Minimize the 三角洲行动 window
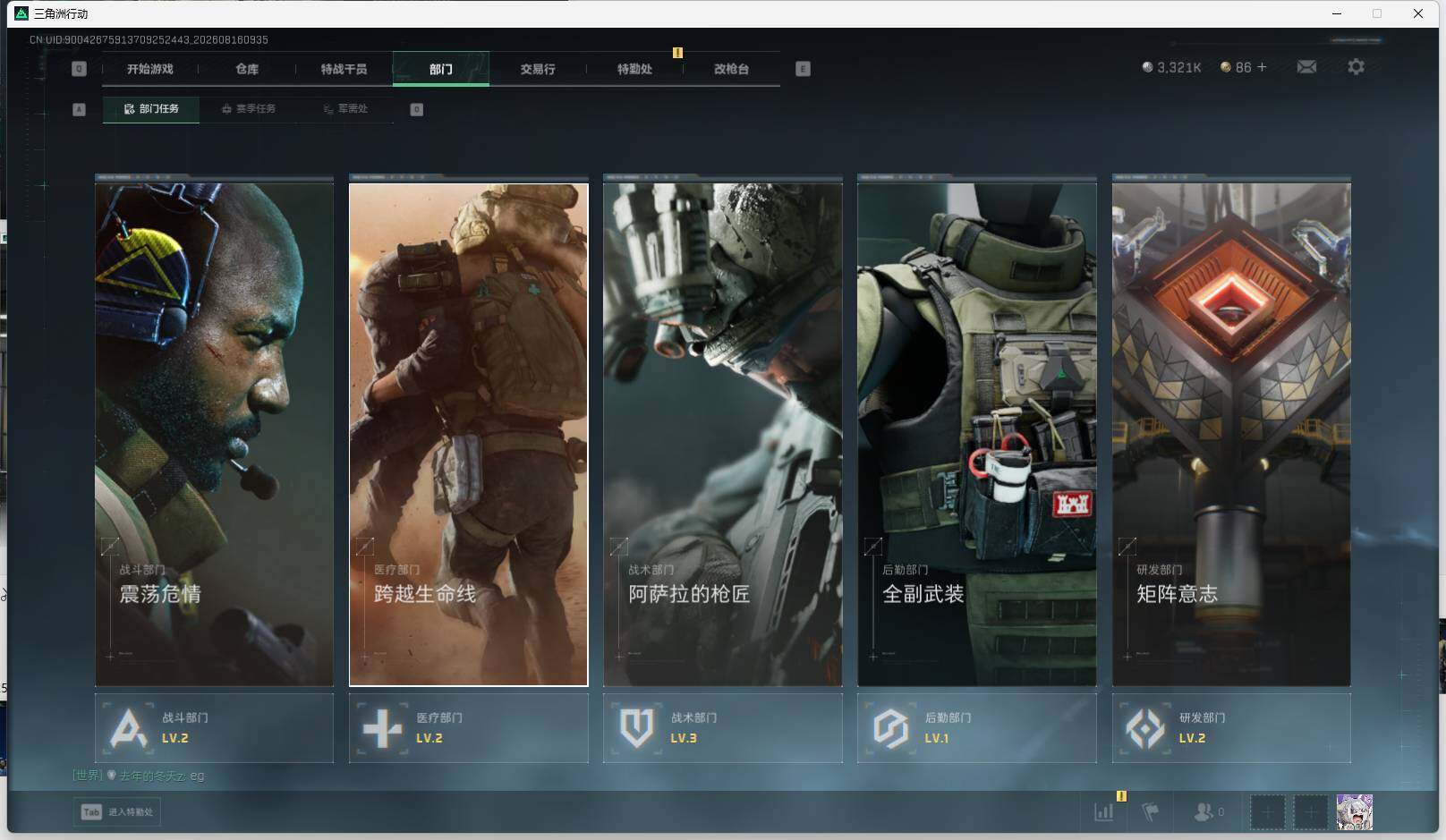Image resolution: width=1446 pixels, height=840 pixels. pos(1337,13)
